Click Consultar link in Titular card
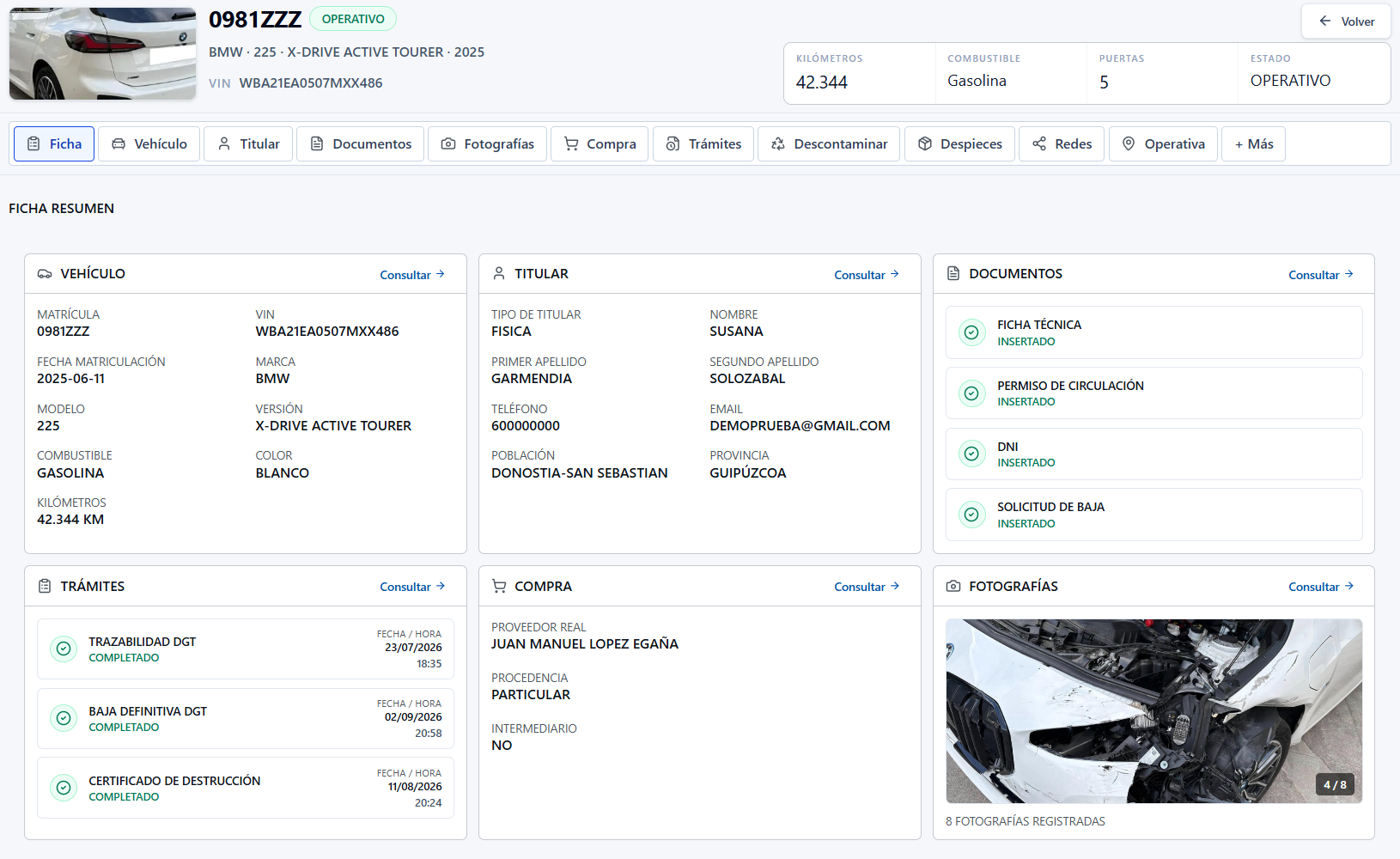 click(x=867, y=275)
